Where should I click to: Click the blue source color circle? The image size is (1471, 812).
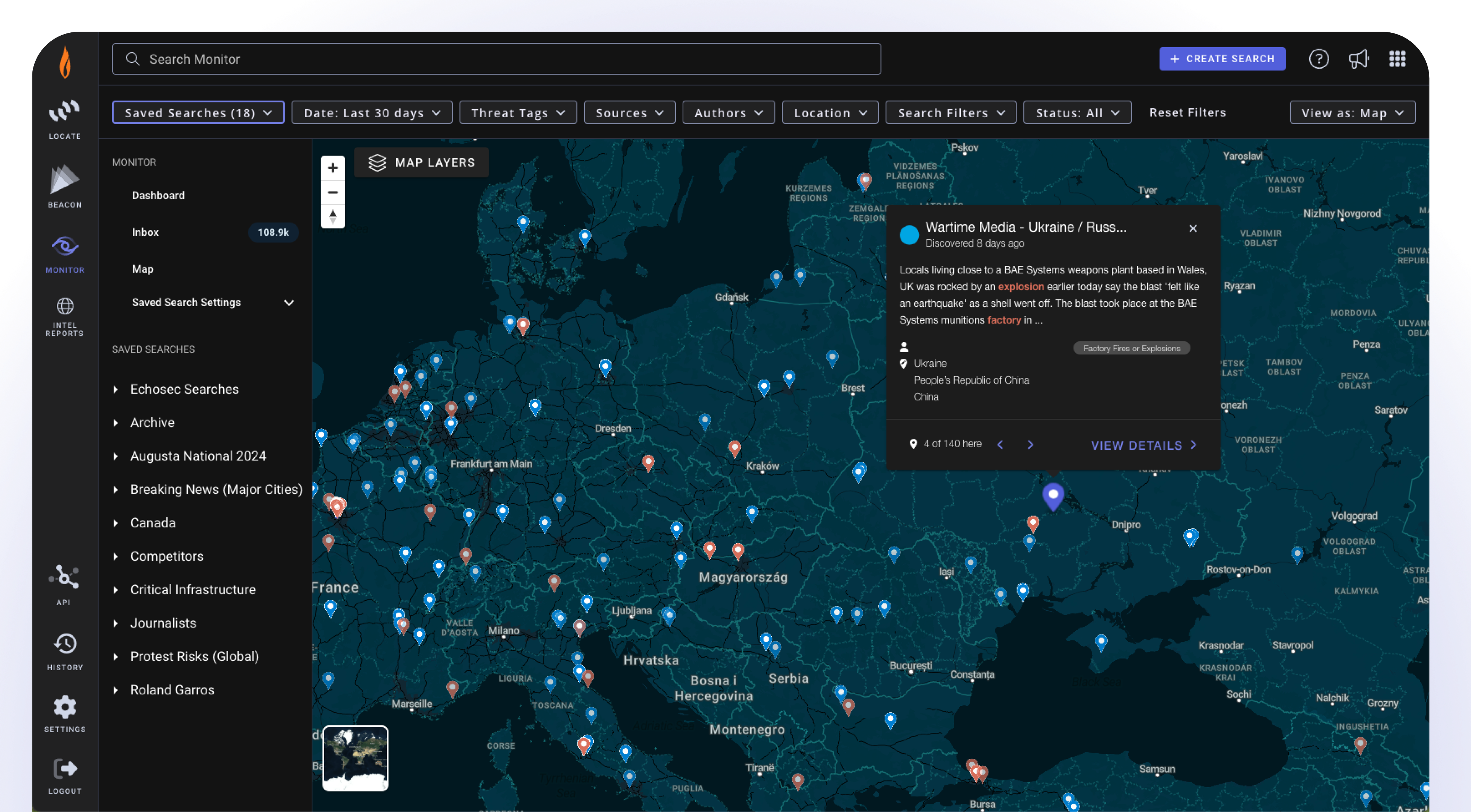point(909,235)
